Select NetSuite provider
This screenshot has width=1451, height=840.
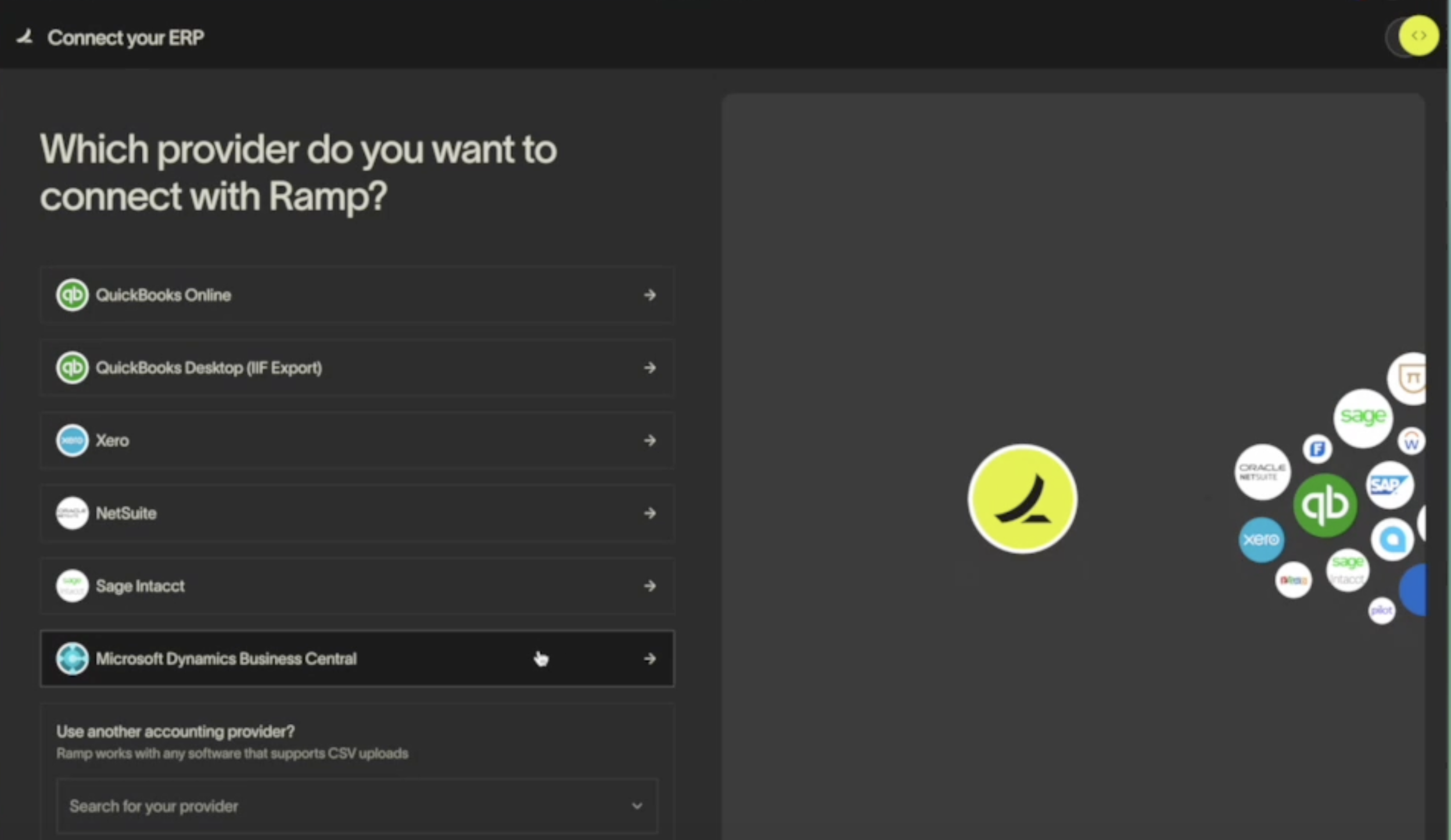pyautogui.click(x=357, y=513)
